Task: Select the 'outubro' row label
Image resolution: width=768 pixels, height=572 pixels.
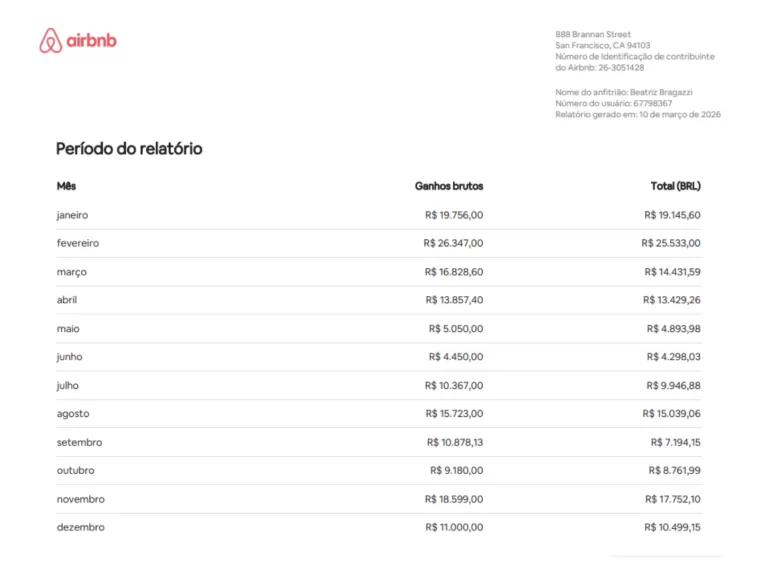Action: point(75,471)
